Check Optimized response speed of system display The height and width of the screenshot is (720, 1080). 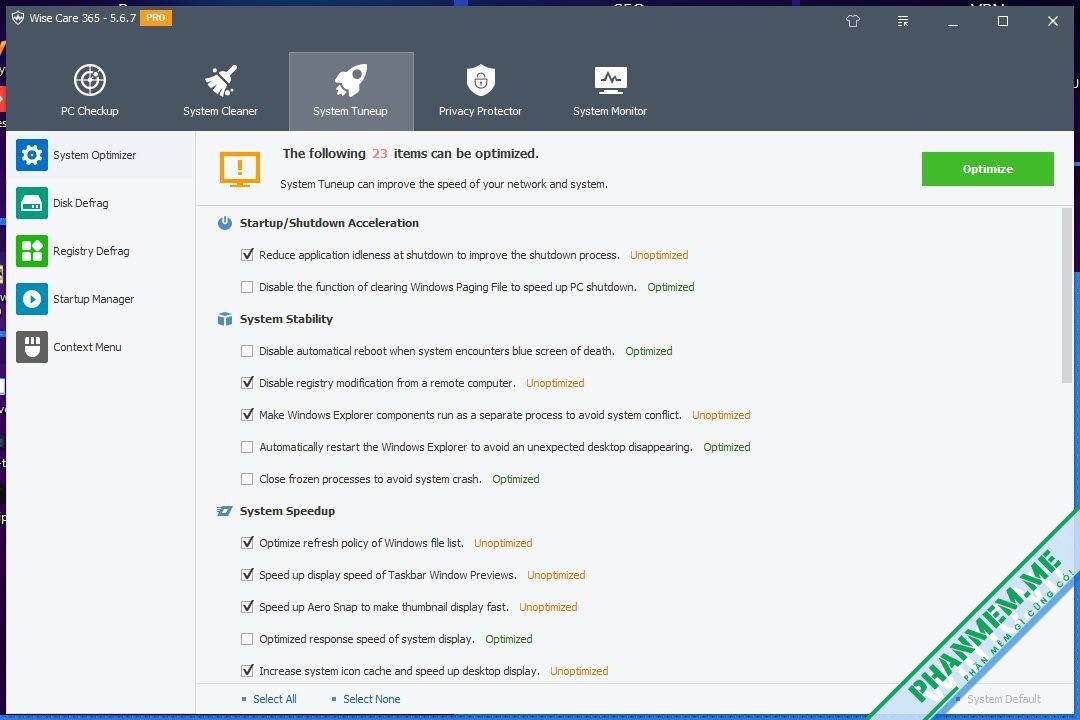point(247,639)
